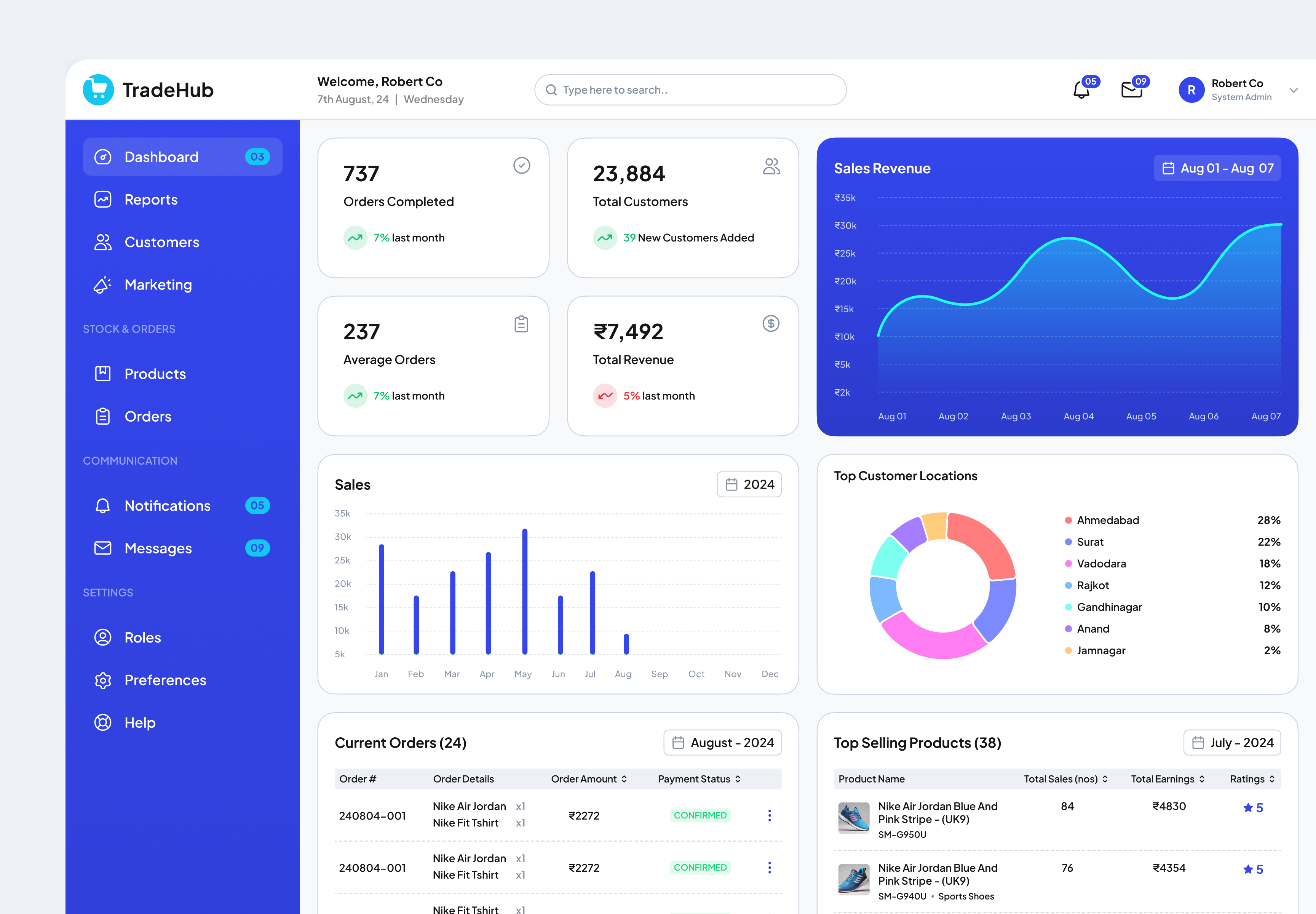
Task: Click the TradeHub cart logo
Action: (99, 89)
